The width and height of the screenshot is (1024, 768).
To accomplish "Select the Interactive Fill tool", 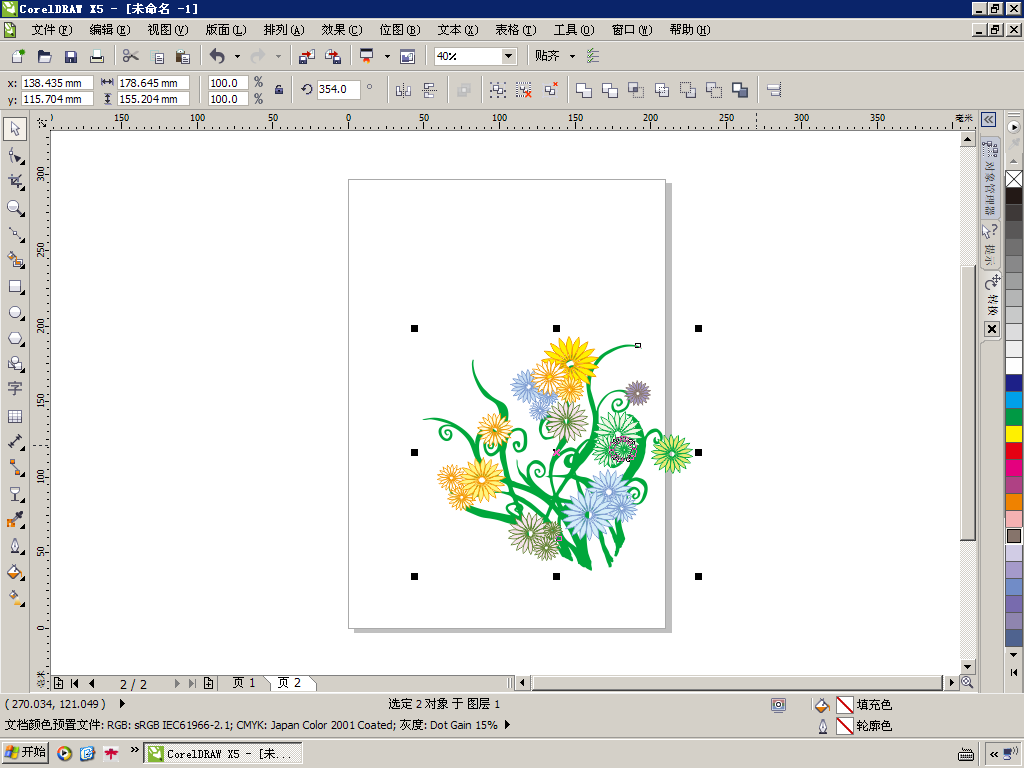I will [16, 598].
